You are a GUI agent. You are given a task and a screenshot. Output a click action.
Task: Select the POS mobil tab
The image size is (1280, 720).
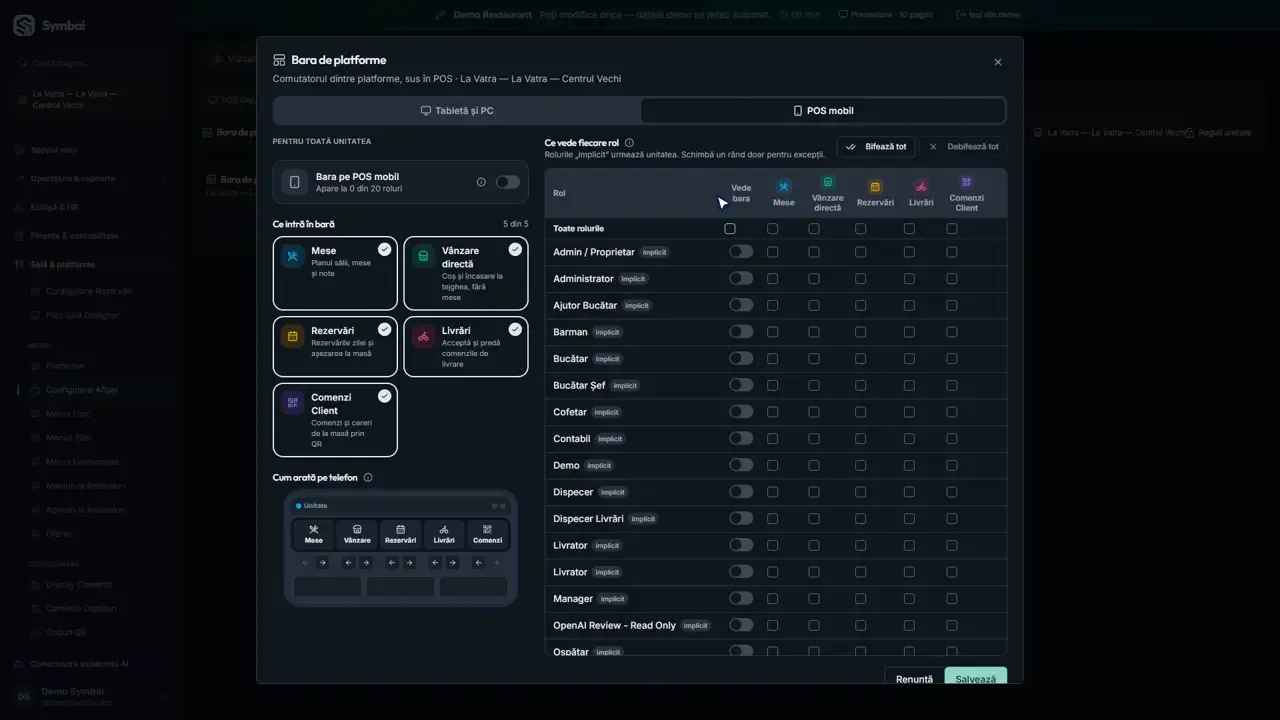pos(823,111)
